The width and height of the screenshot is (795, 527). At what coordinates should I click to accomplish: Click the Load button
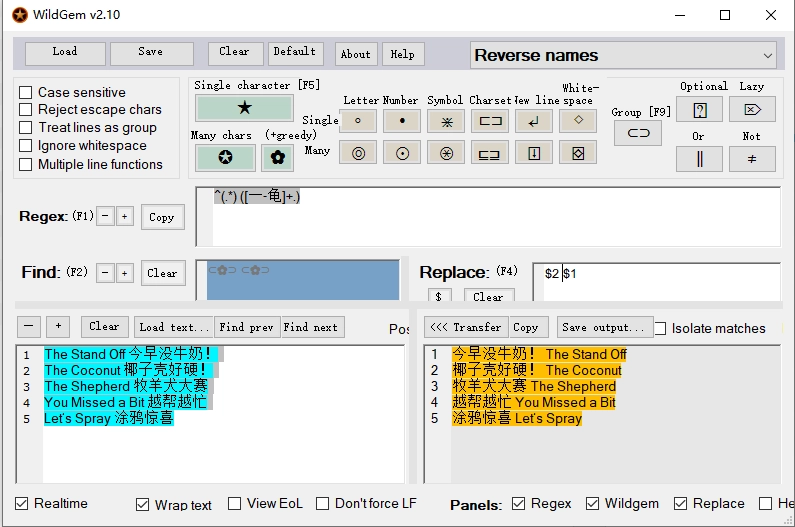pos(65,53)
